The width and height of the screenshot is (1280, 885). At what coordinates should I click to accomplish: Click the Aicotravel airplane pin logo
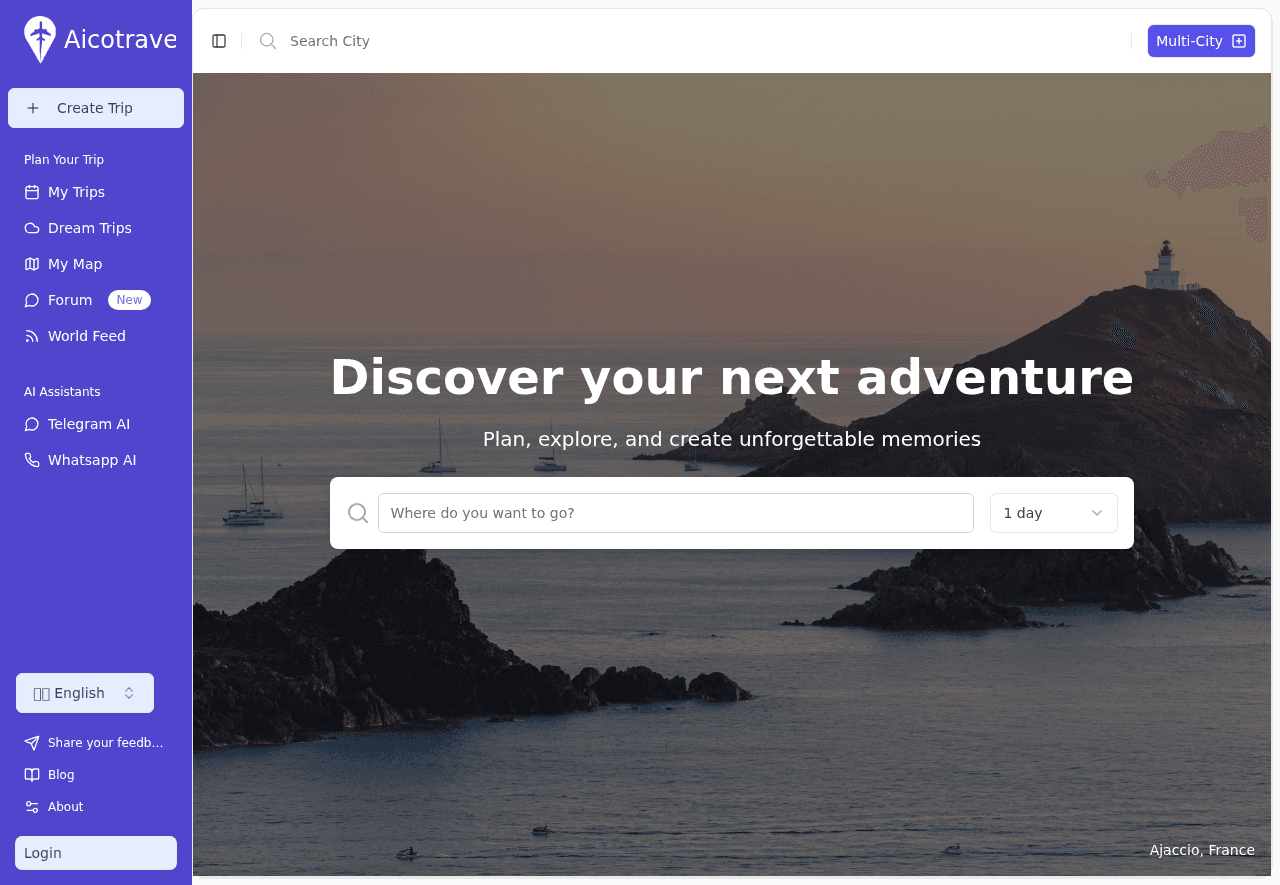[x=40, y=40]
